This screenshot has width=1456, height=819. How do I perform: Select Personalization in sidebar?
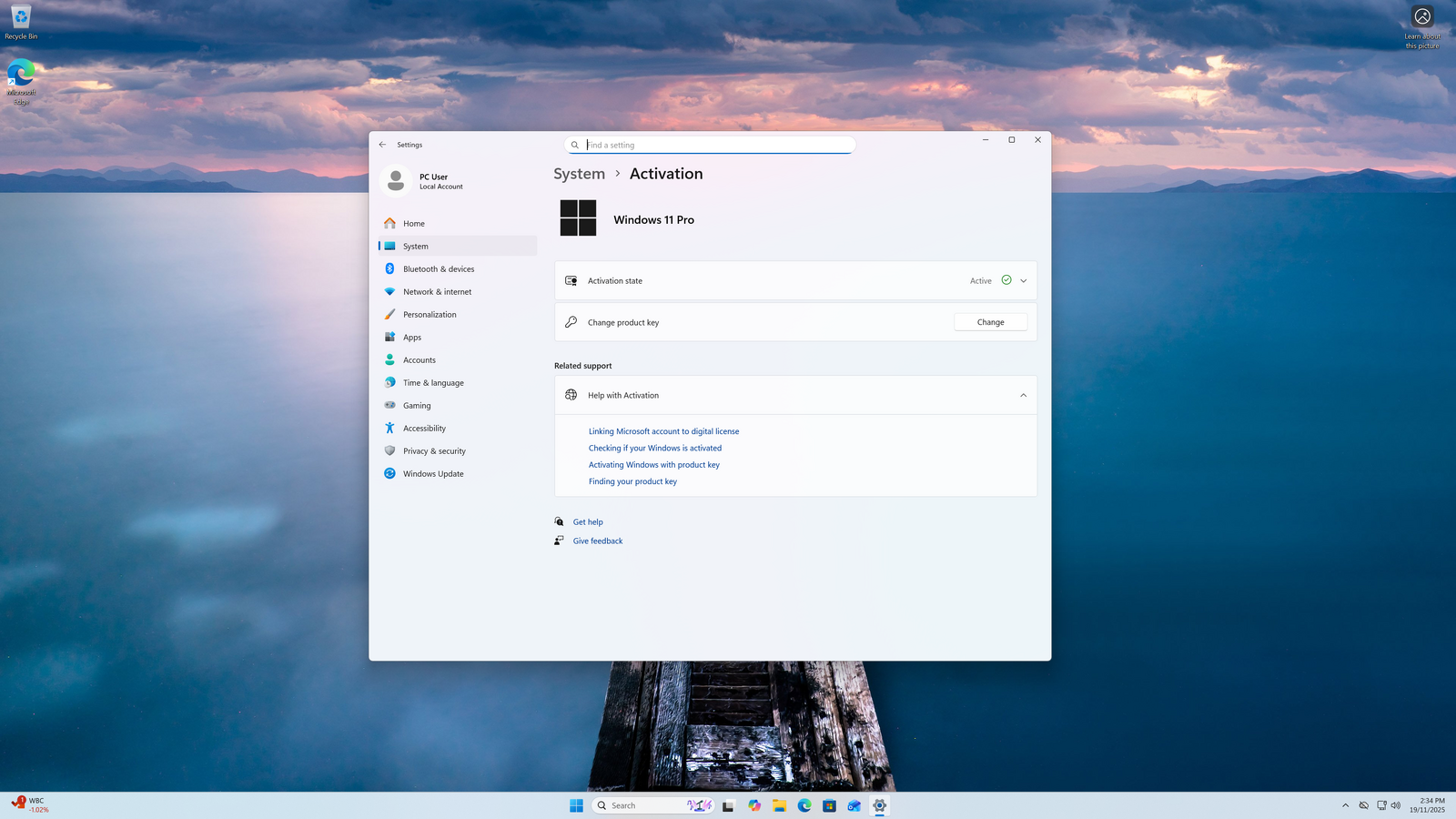pyautogui.click(x=430, y=315)
